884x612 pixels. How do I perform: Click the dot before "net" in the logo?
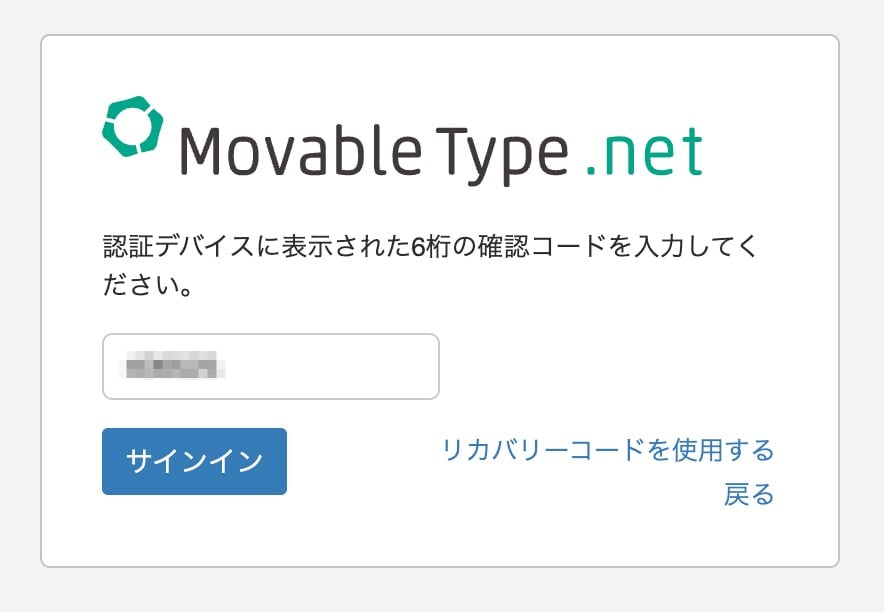coord(591,170)
